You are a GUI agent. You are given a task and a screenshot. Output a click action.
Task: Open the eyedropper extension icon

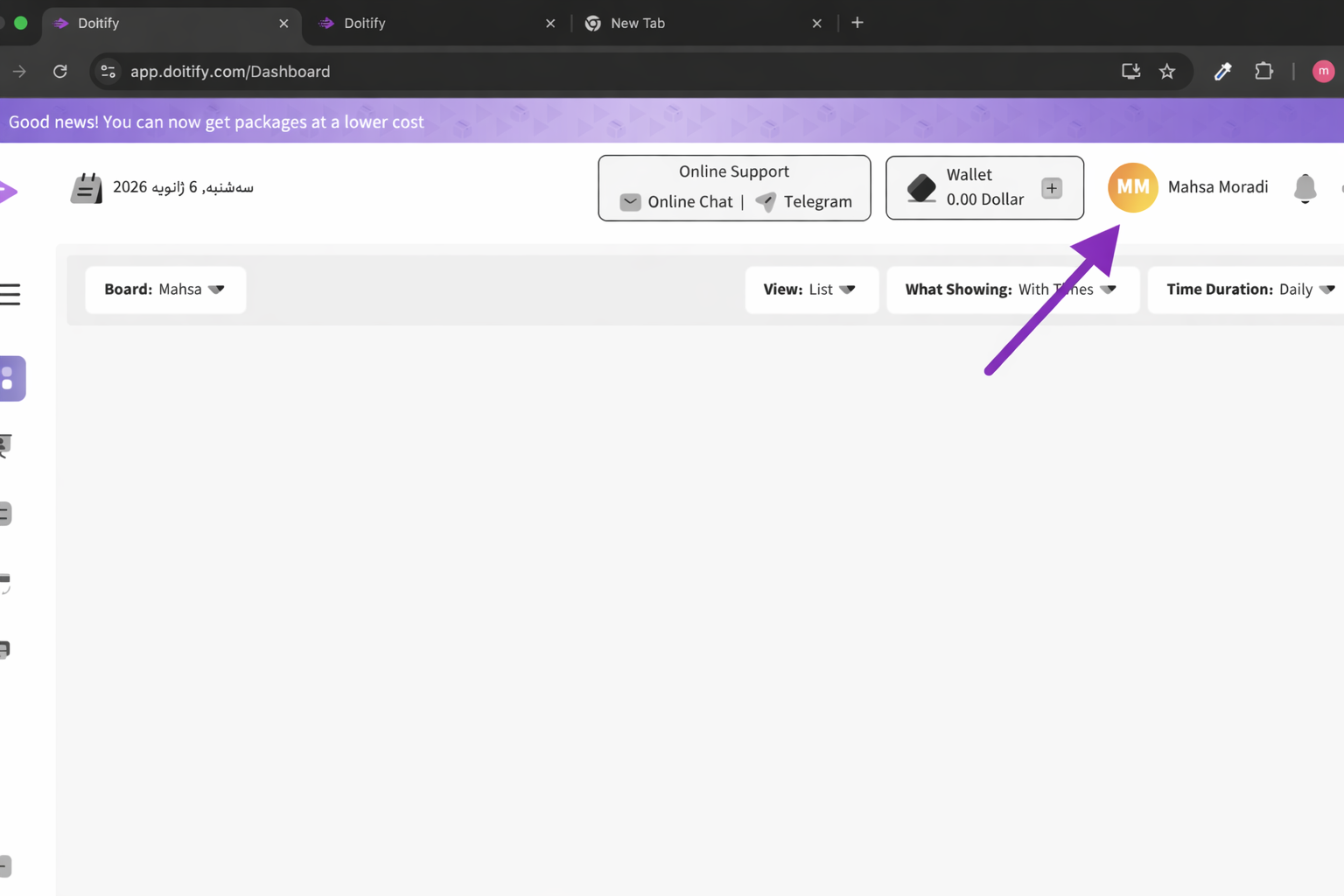(x=1222, y=72)
